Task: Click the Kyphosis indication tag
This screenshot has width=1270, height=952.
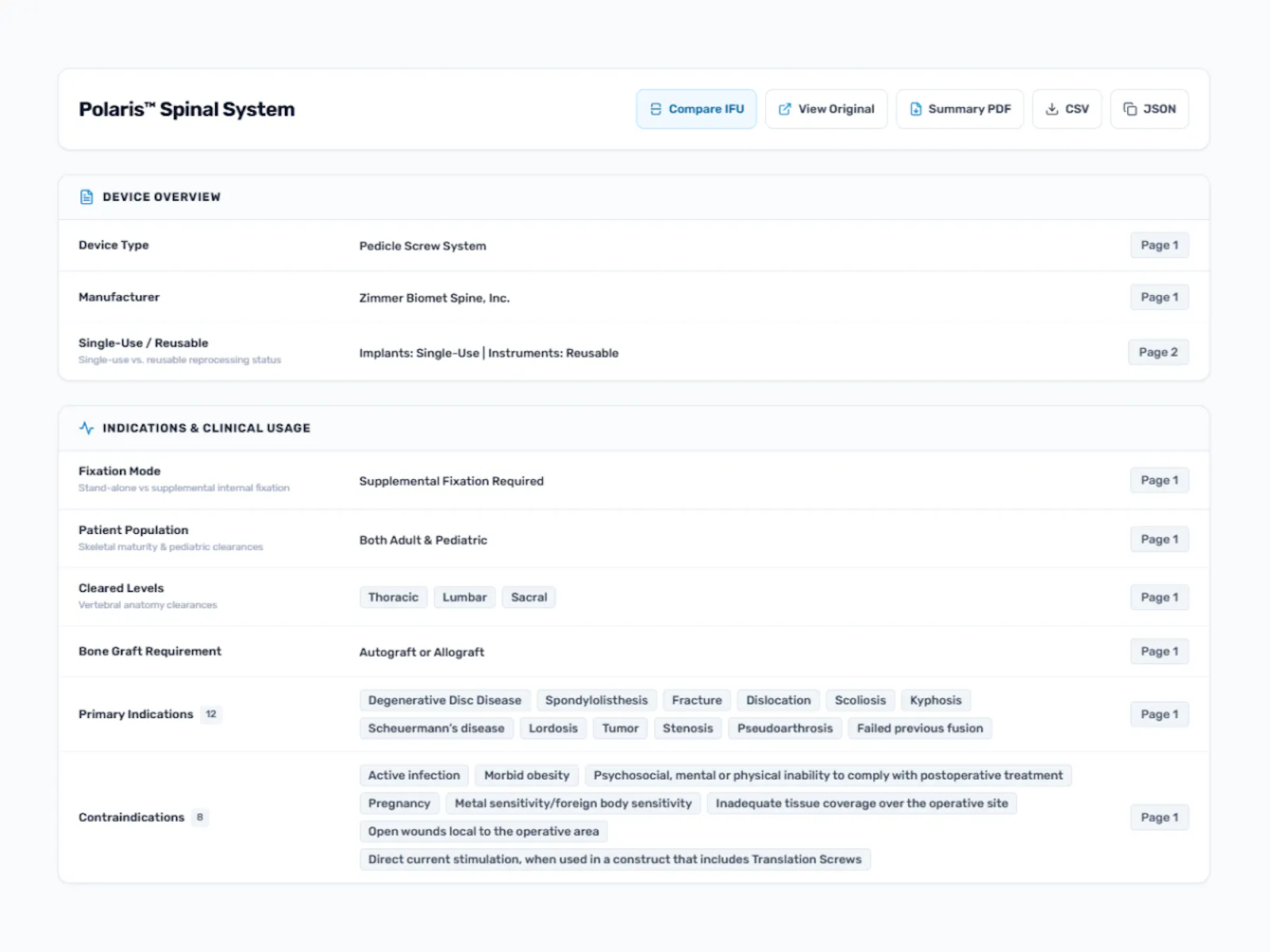Action: click(936, 701)
